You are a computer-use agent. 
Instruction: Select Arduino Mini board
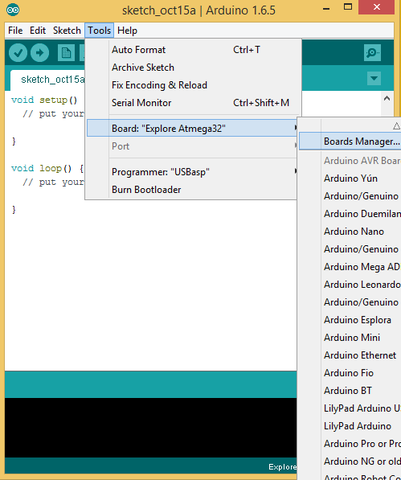pos(350,338)
